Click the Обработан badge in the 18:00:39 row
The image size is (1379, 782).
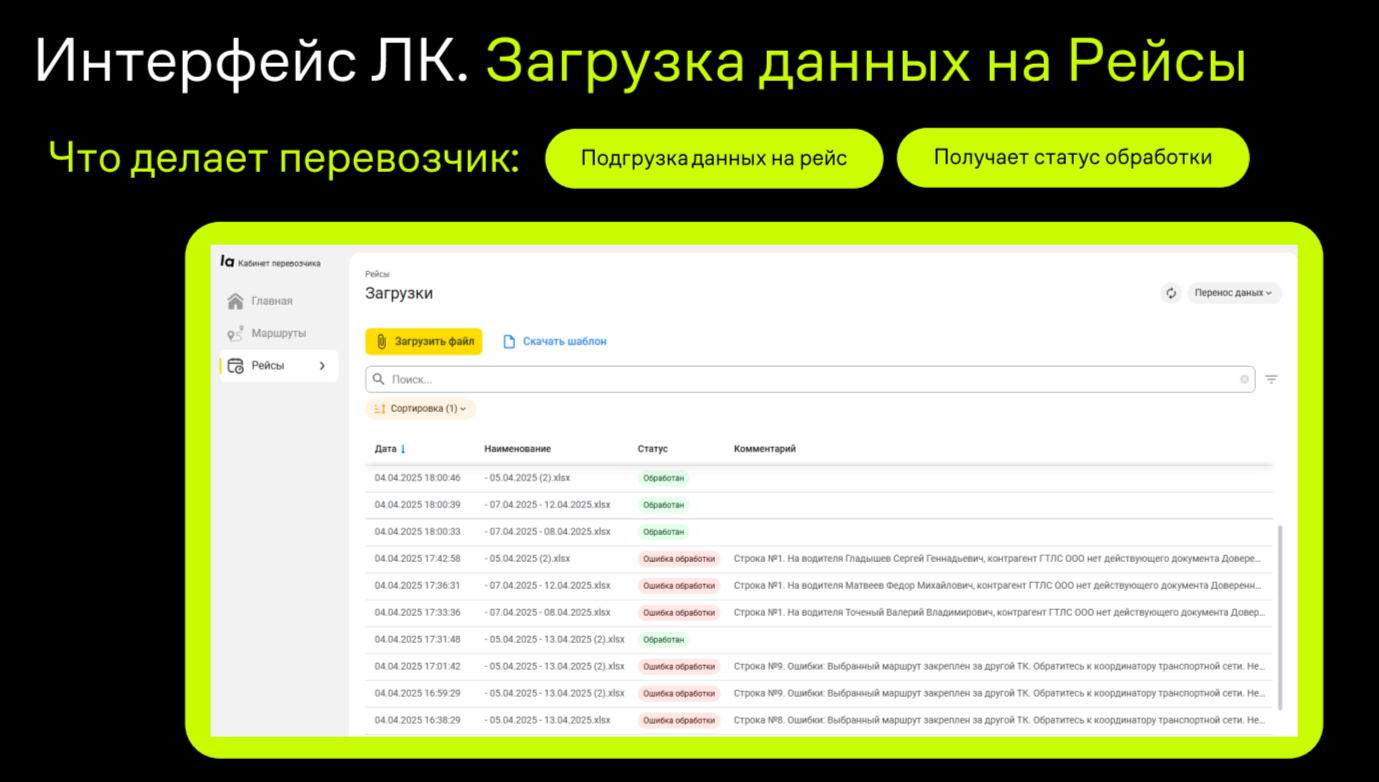click(x=663, y=505)
